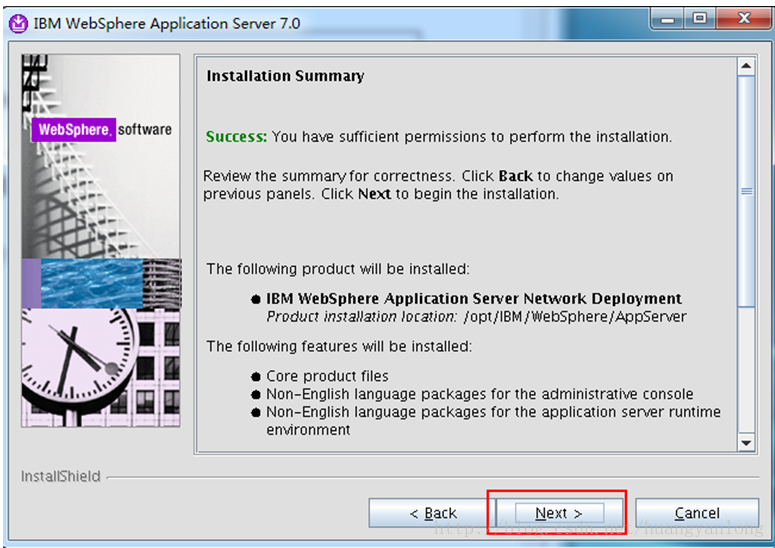Click the "Core product files" item

[x=327, y=376]
